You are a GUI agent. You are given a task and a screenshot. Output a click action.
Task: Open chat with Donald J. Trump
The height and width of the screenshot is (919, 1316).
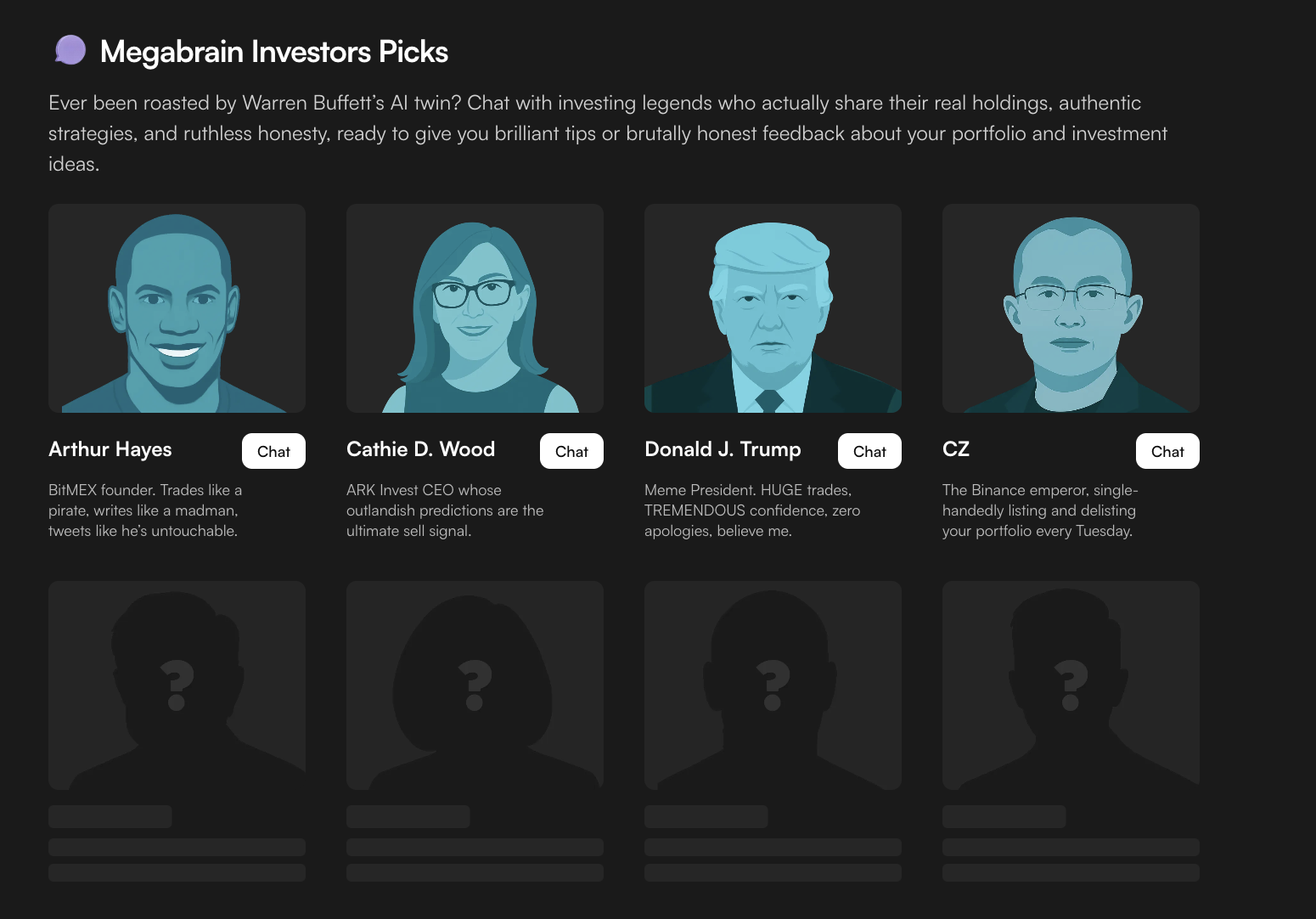(869, 451)
